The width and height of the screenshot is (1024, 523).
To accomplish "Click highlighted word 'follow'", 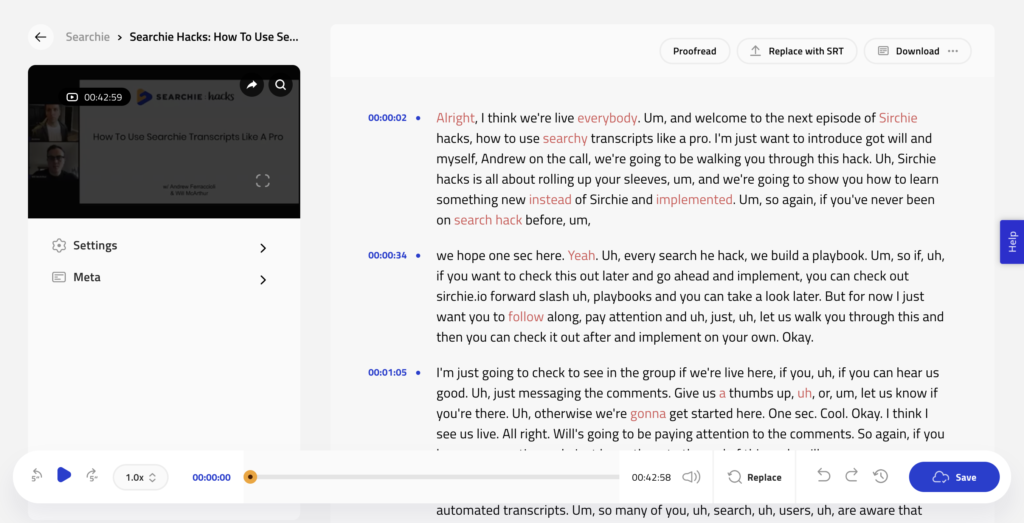I will pyautogui.click(x=526, y=317).
